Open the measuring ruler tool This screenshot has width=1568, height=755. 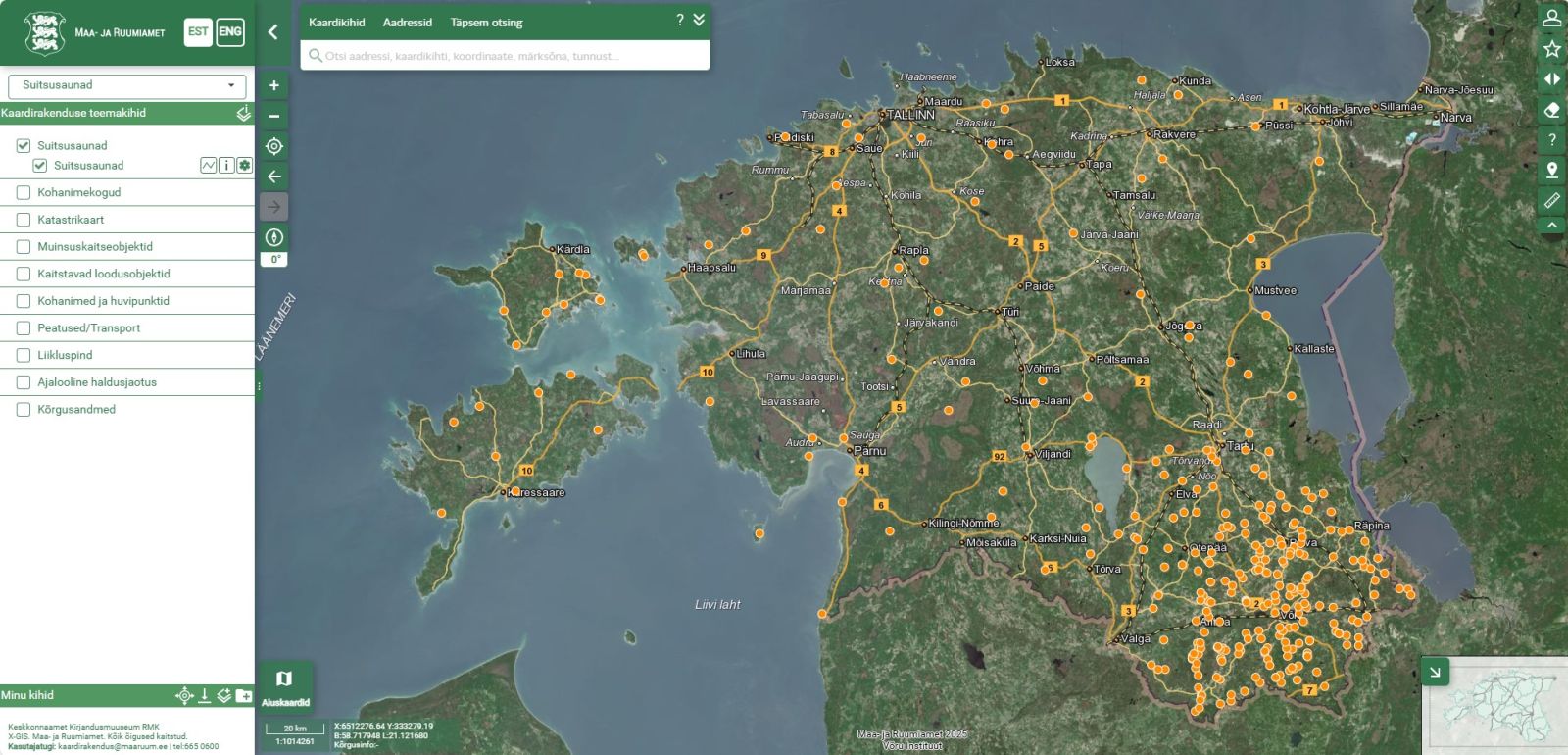pos(1551,200)
